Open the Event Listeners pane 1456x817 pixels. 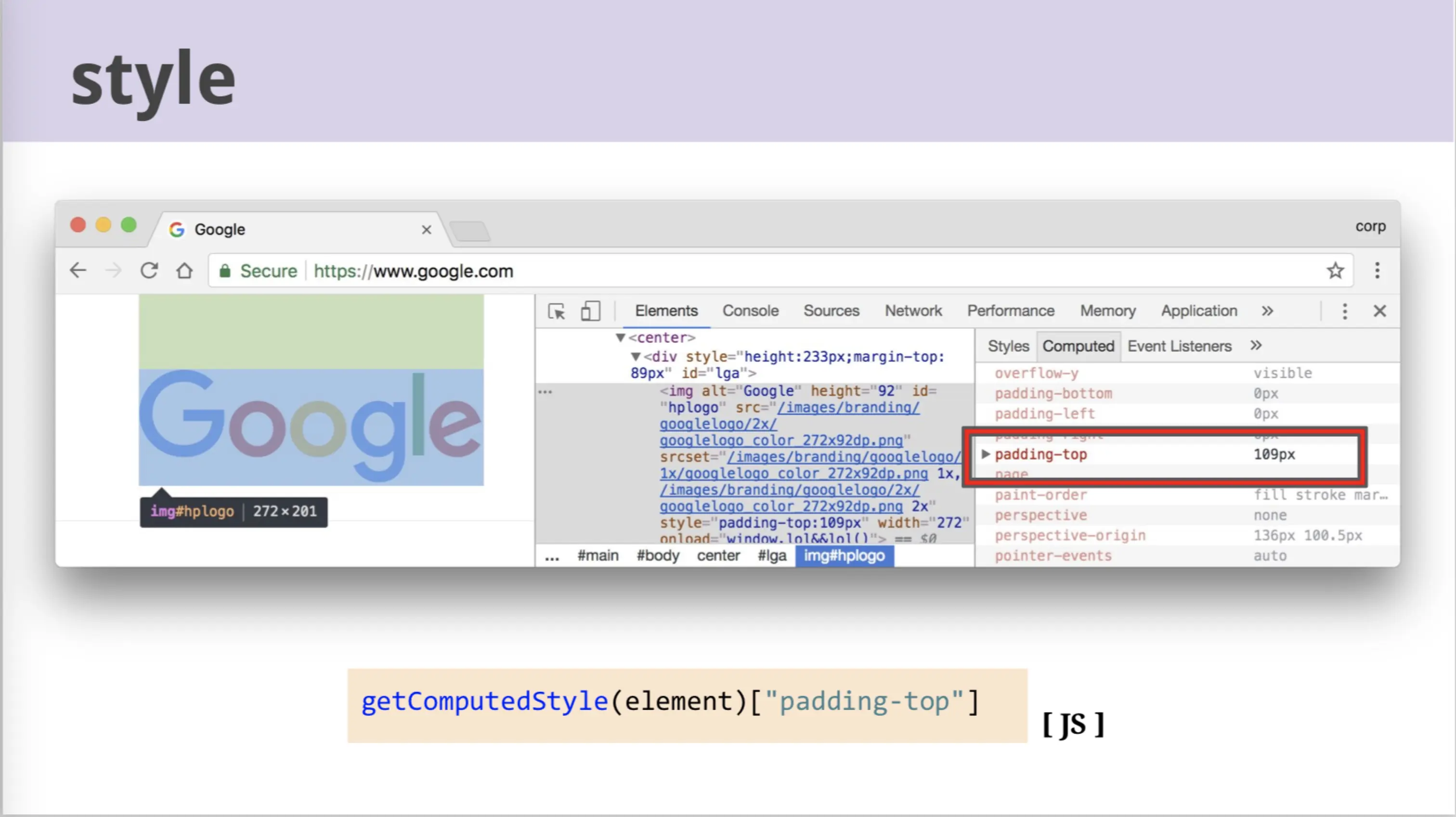coord(1180,346)
